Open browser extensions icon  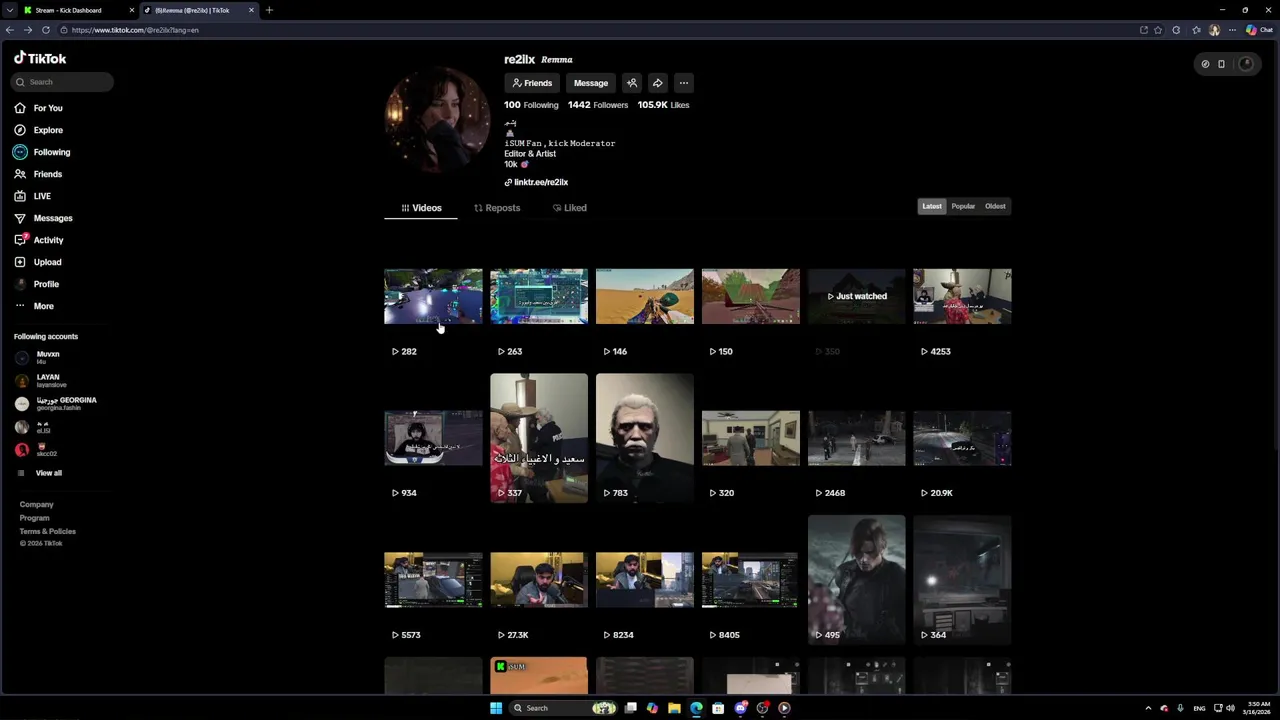pyautogui.click(x=1176, y=30)
